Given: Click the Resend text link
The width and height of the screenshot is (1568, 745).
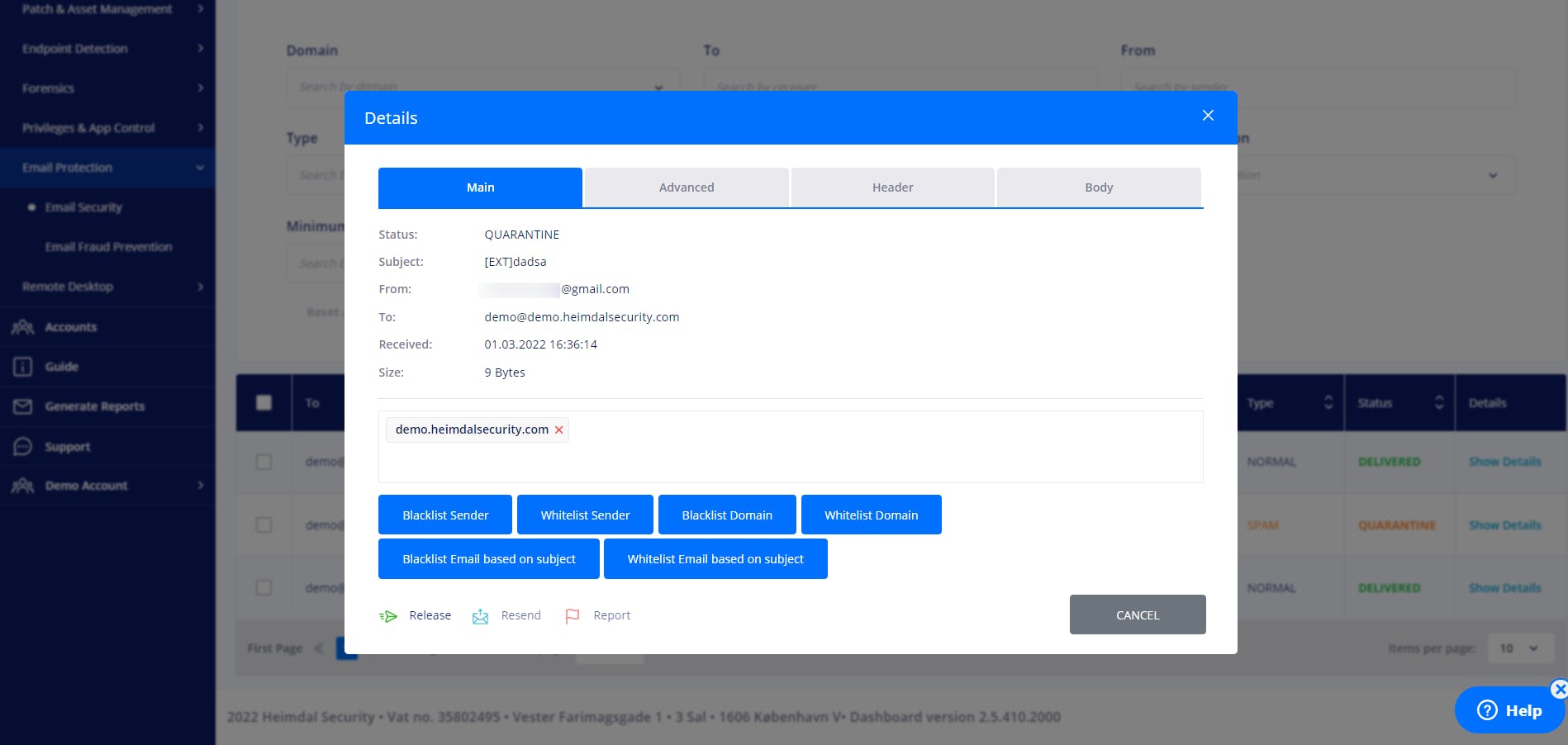Looking at the screenshot, I should pos(521,615).
